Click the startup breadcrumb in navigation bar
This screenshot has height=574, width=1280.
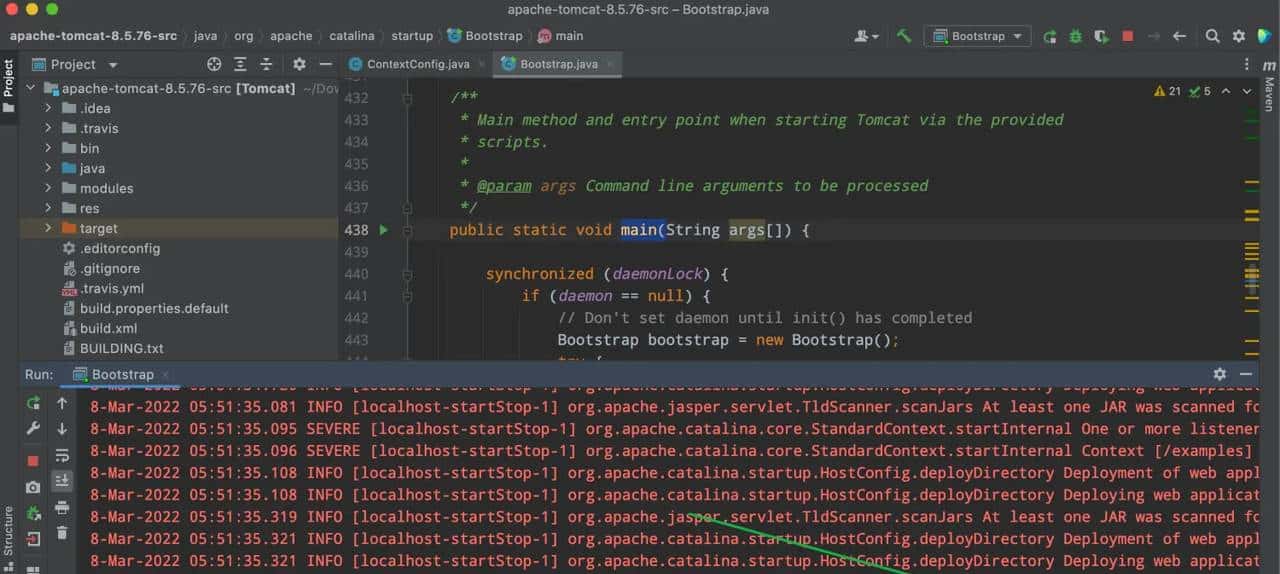click(412, 36)
